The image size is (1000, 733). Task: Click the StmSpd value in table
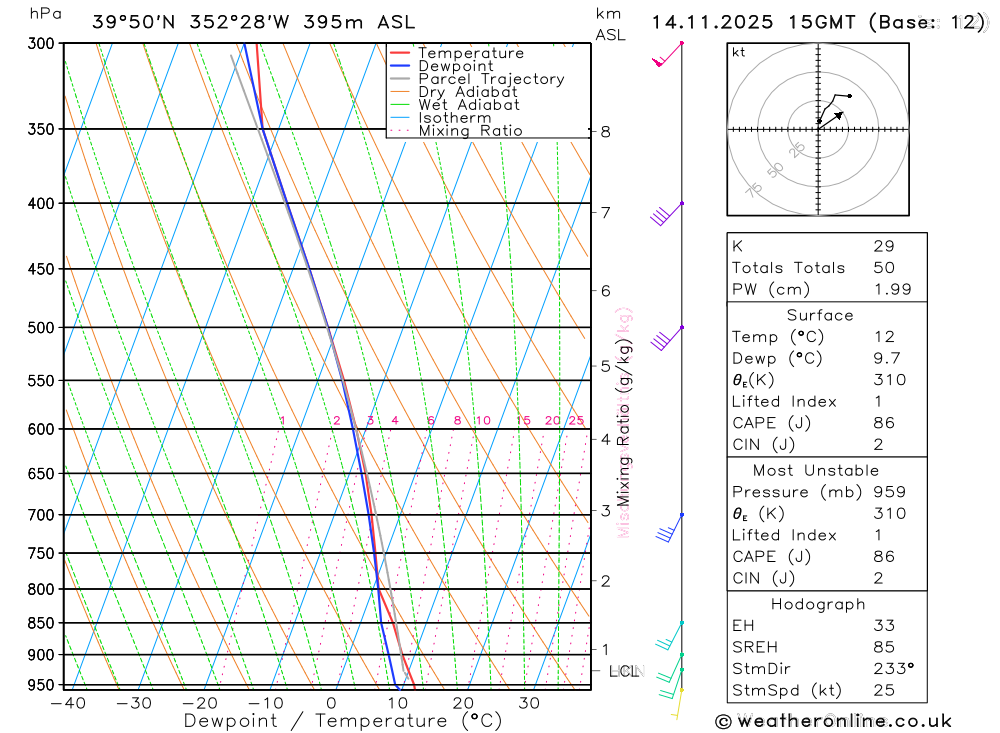884,690
